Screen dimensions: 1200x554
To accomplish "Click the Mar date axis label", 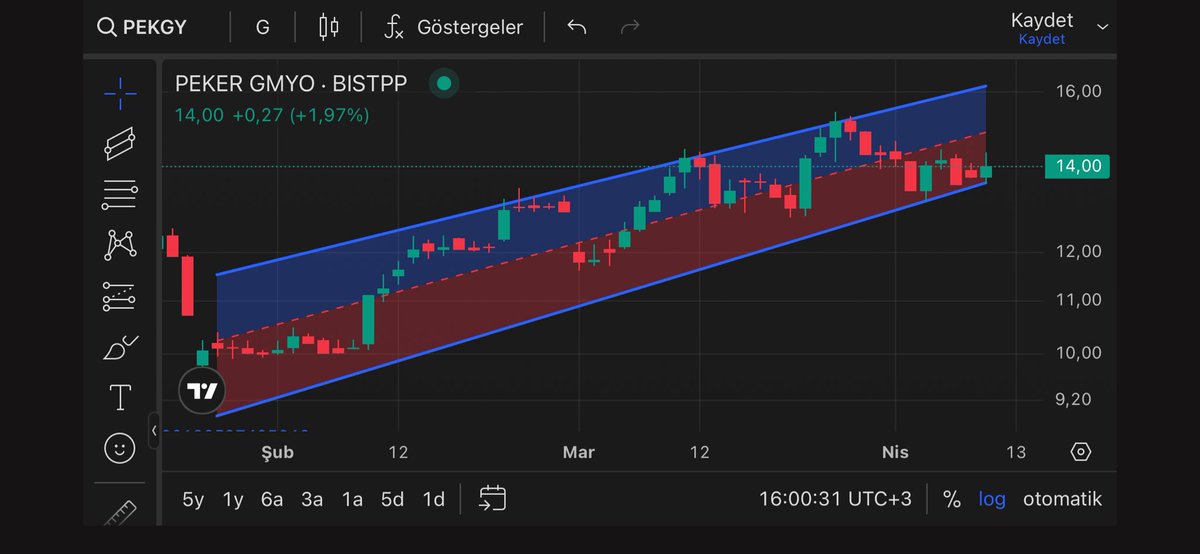I will pyautogui.click(x=578, y=453).
